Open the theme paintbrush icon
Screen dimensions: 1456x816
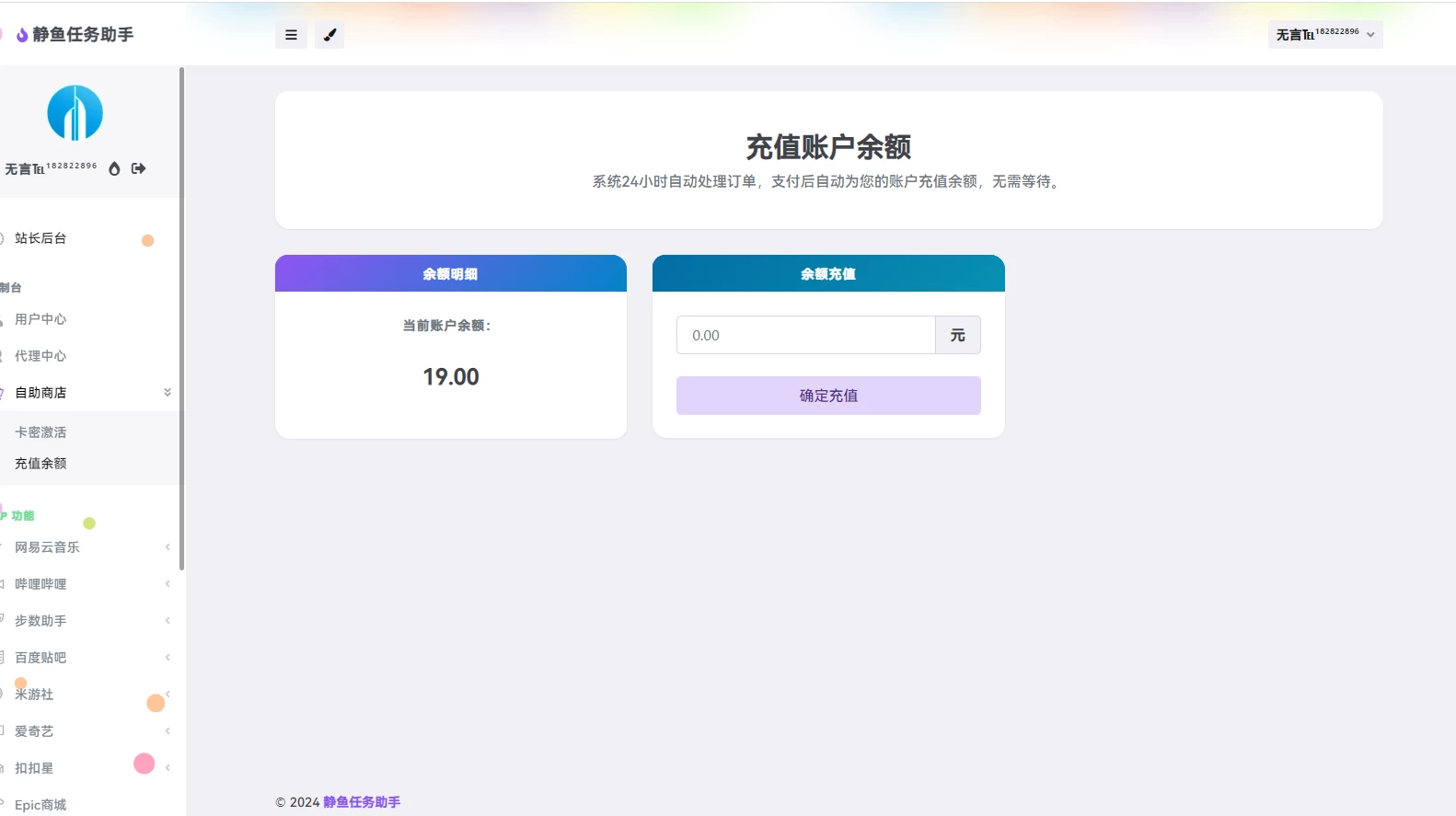point(329,35)
